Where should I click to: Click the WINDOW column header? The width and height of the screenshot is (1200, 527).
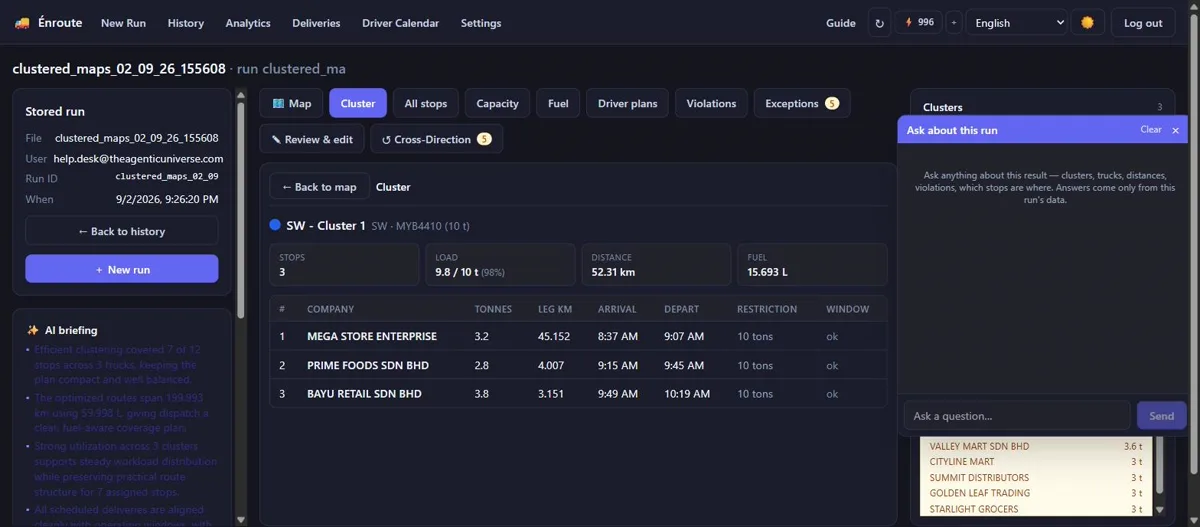coord(847,309)
